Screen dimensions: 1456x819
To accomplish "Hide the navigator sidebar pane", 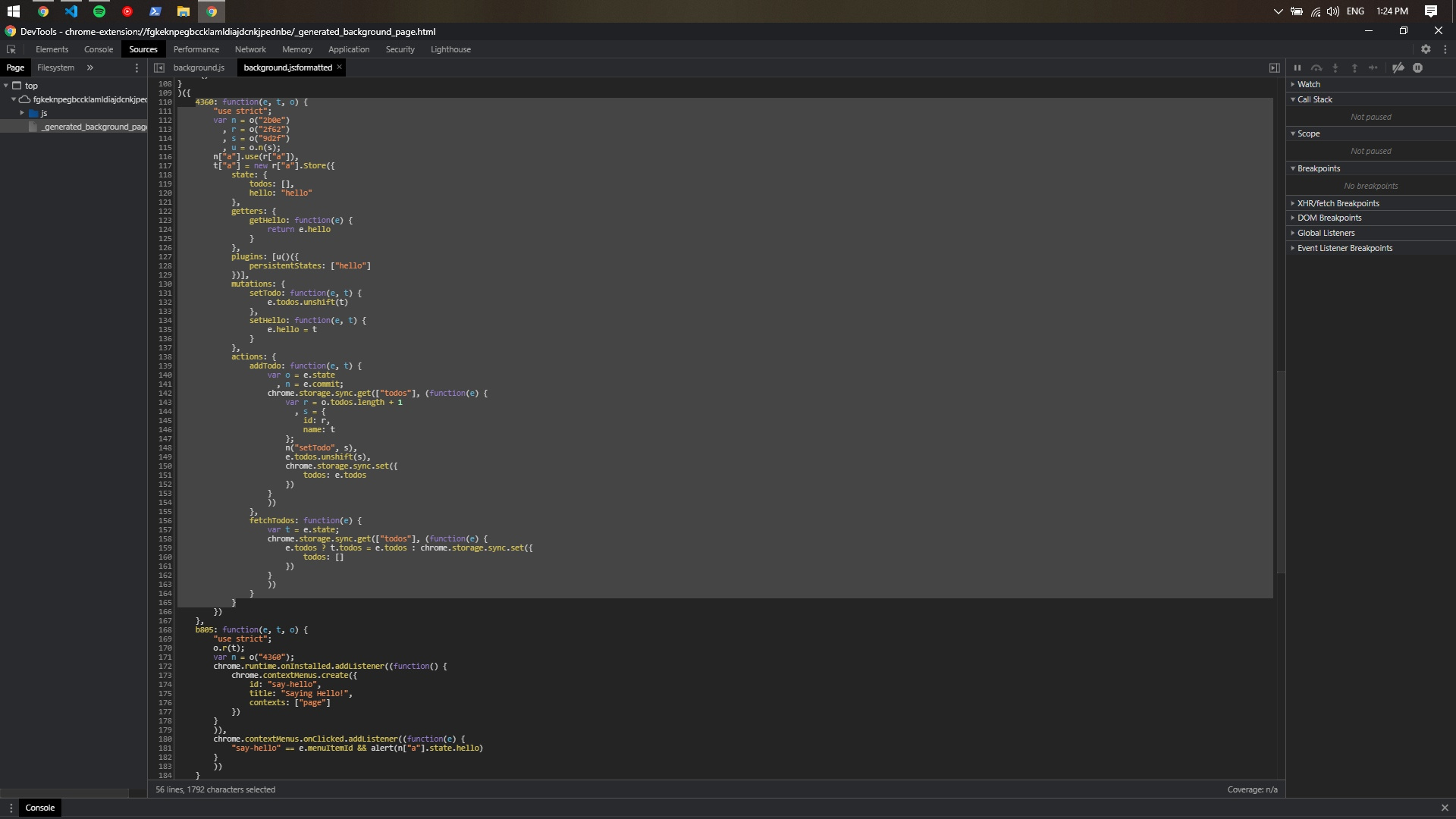I will pos(159,67).
